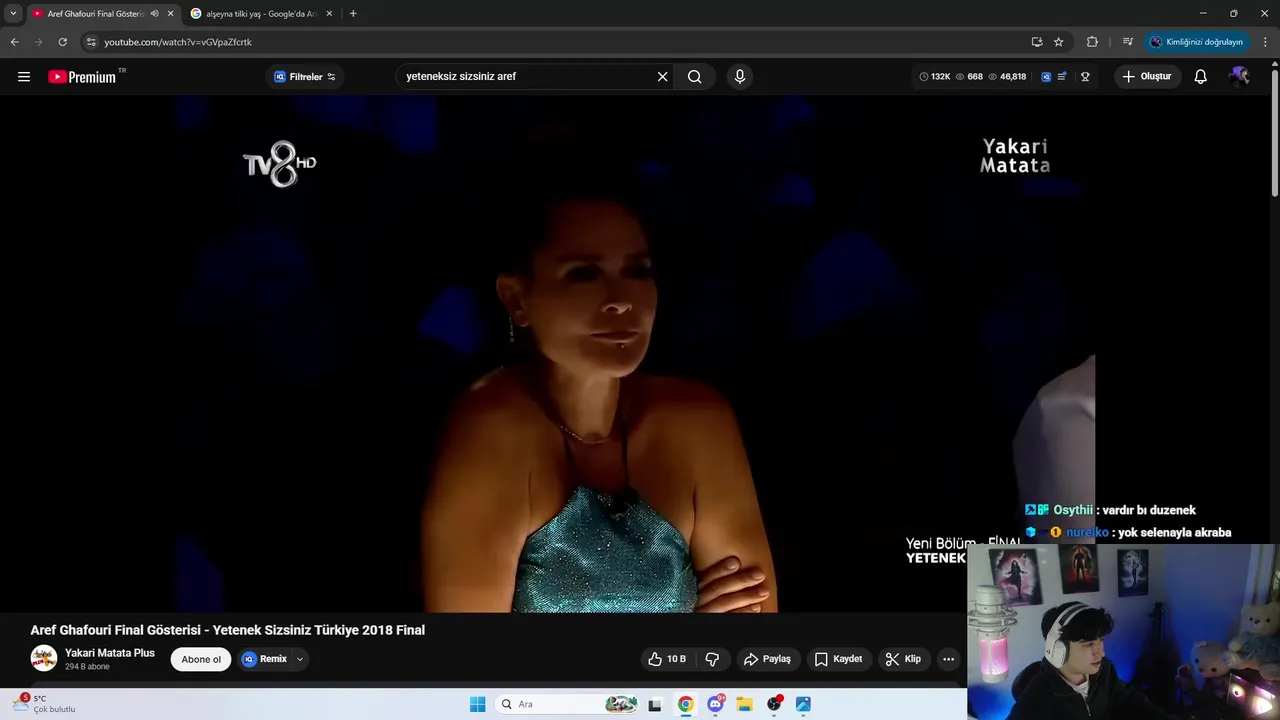This screenshot has width=1280, height=720.
Task: Open the Windows Start menu
Action: tap(478, 704)
